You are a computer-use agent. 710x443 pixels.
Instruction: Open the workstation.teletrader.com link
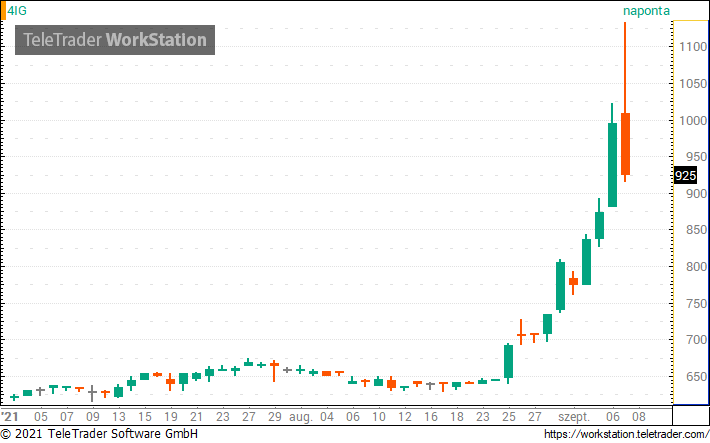pyautogui.click(x=627, y=434)
